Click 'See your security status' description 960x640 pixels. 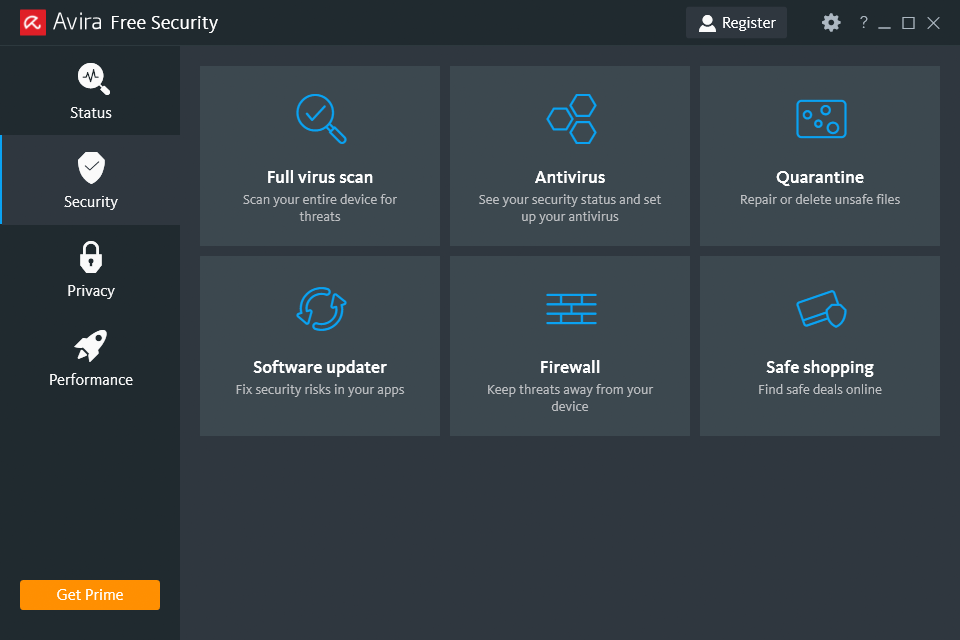570,208
